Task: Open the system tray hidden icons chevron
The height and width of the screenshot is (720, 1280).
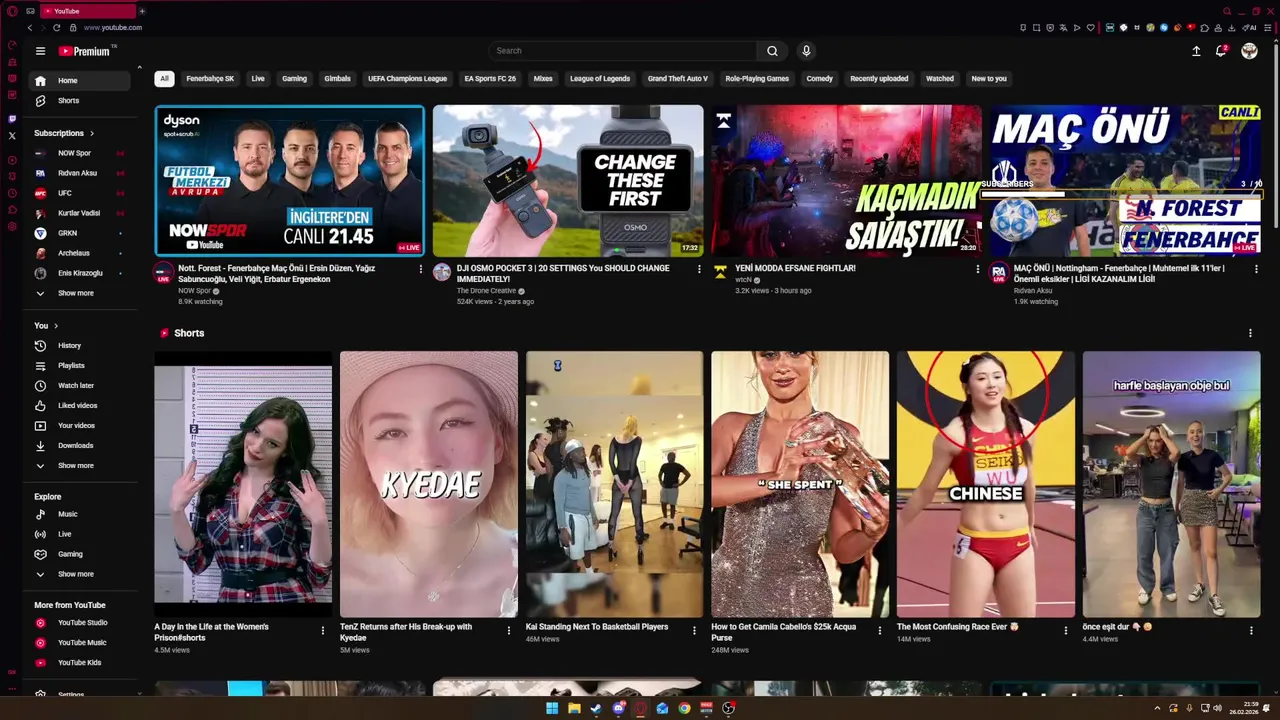Action: point(1158,708)
